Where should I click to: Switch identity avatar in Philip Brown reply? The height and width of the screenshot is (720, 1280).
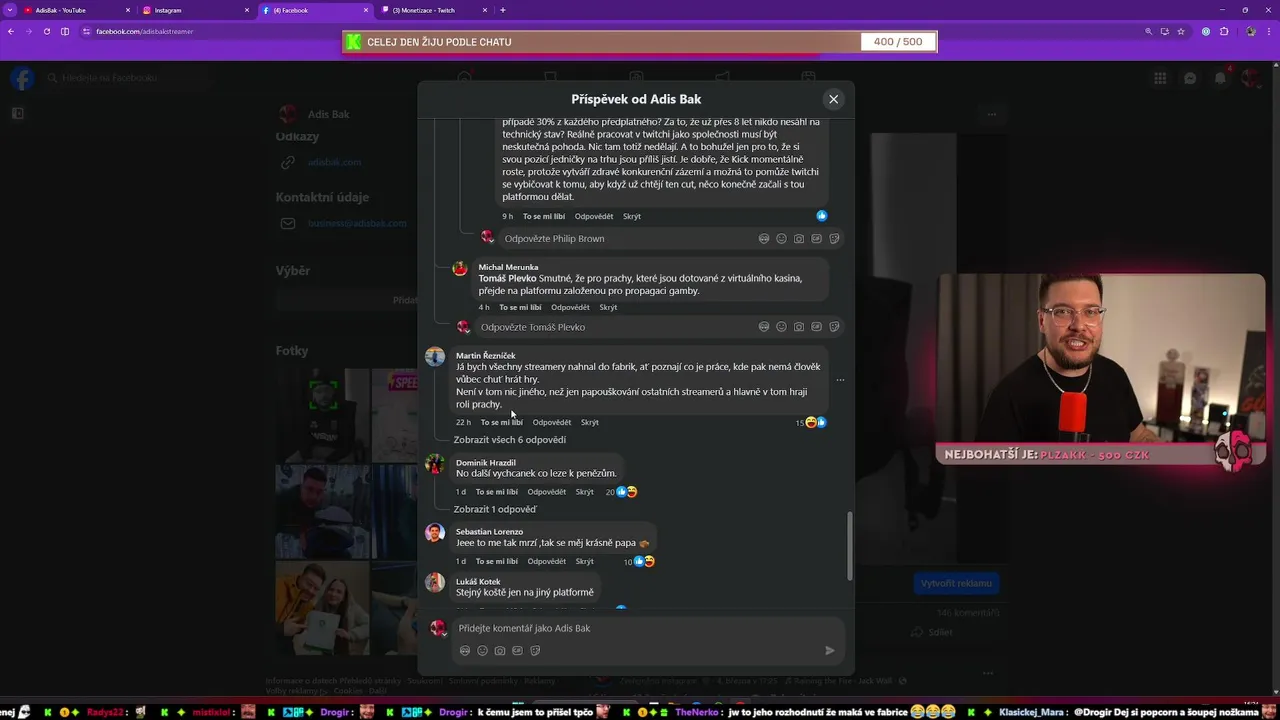pos(487,237)
